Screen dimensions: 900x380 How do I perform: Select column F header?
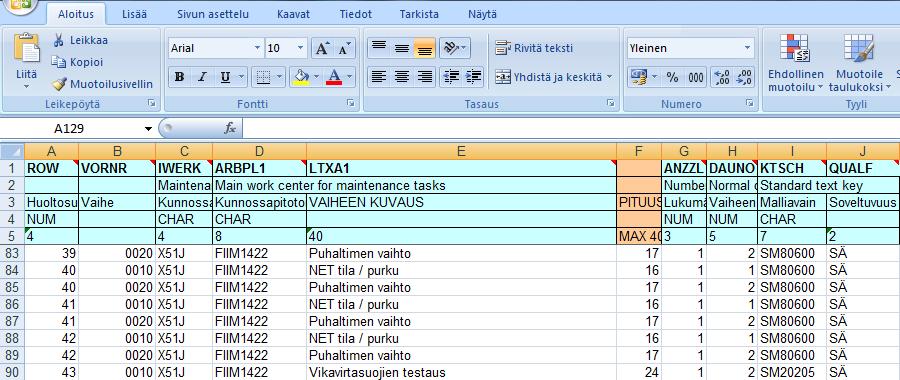coord(639,152)
